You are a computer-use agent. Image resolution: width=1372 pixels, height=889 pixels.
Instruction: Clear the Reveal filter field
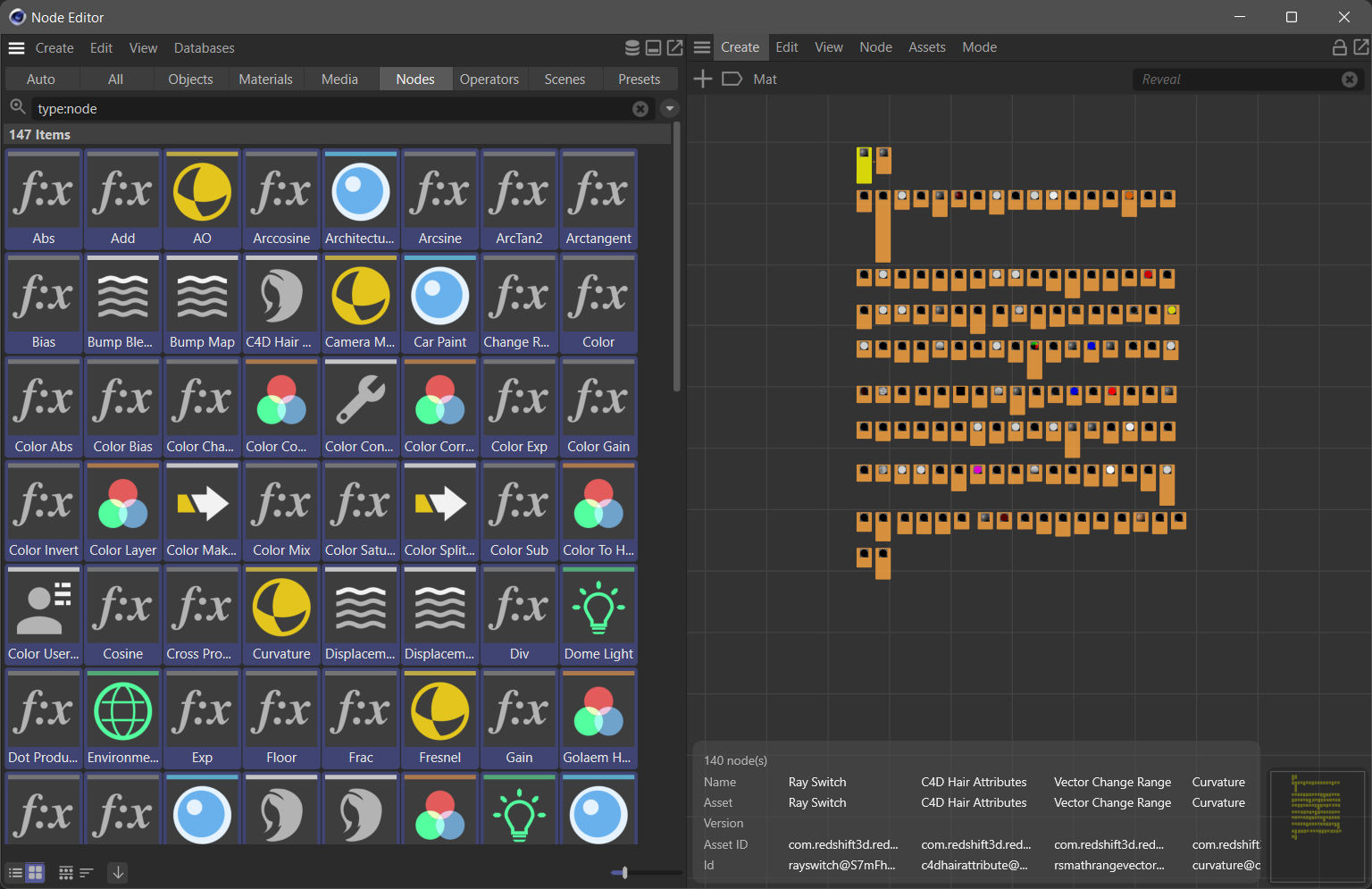[x=1350, y=80]
